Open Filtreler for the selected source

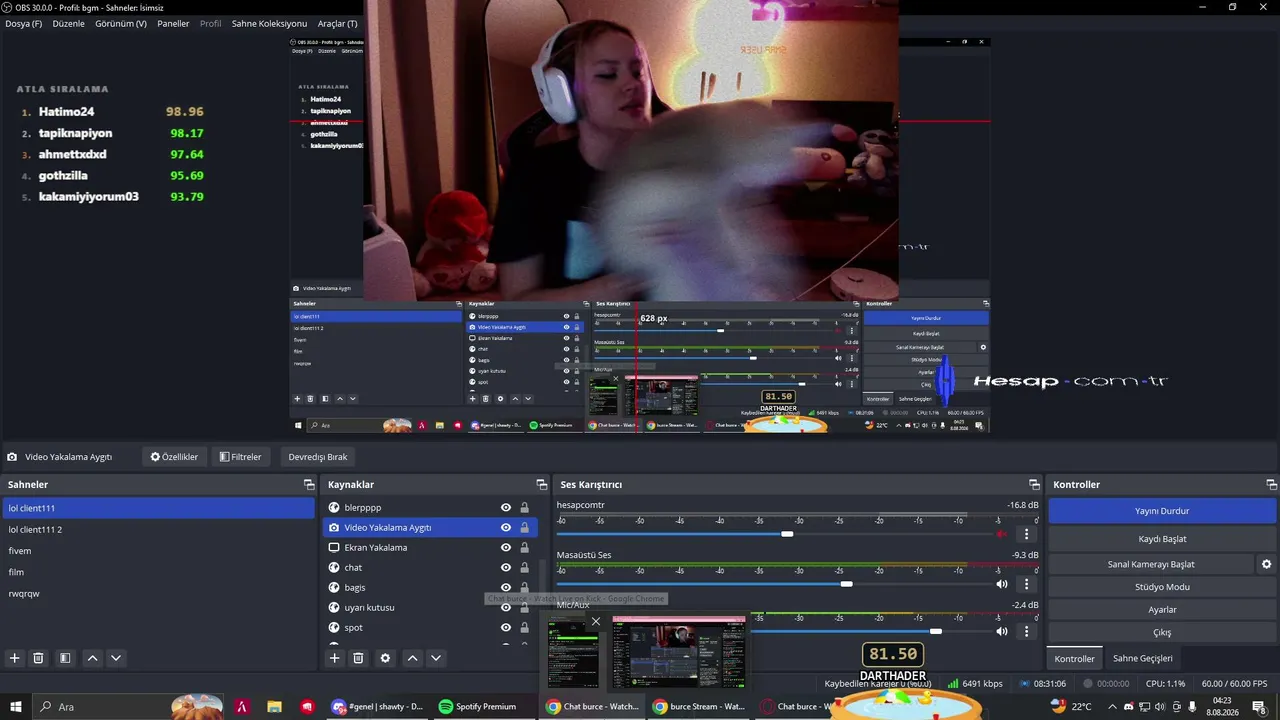(x=240, y=457)
